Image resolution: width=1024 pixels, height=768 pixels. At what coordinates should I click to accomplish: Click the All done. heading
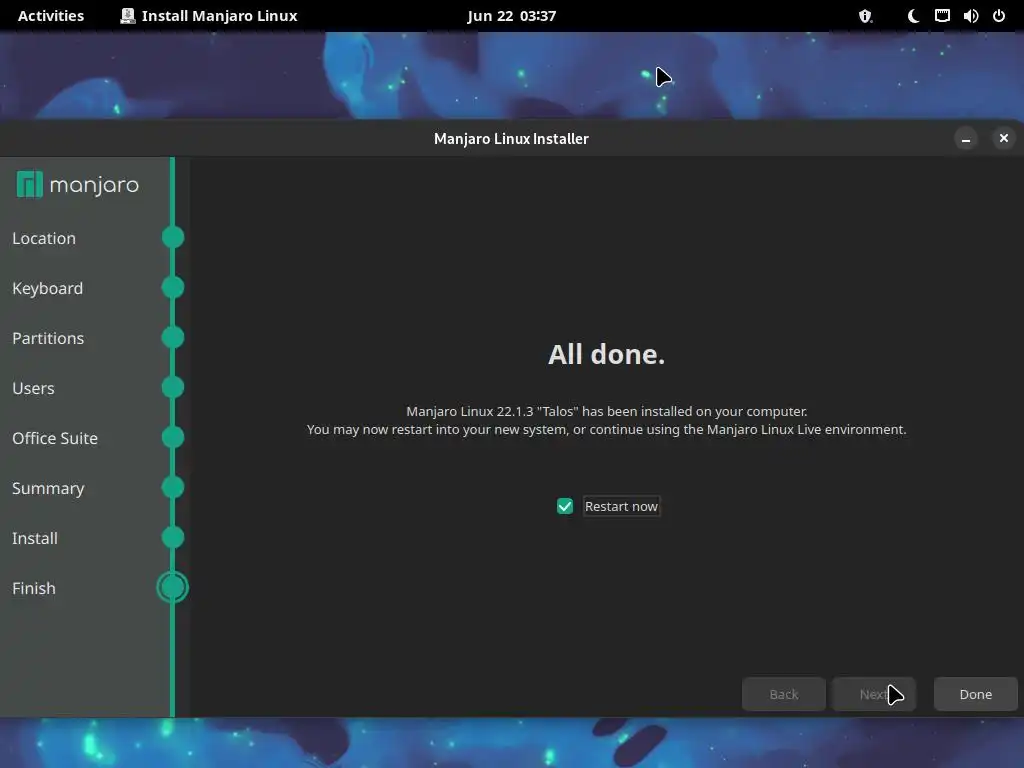click(x=607, y=354)
